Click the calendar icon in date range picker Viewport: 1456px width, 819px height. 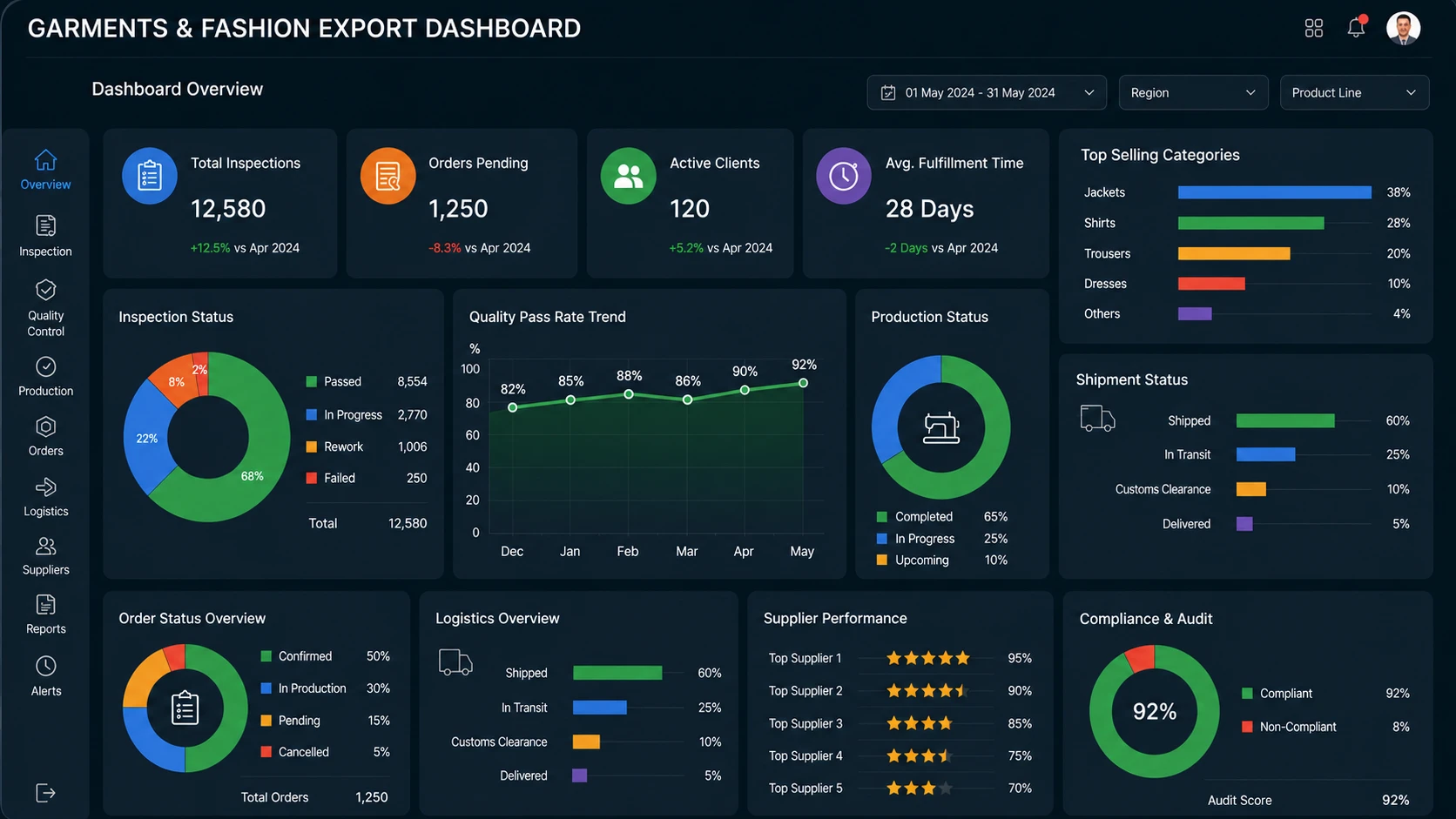point(888,92)
